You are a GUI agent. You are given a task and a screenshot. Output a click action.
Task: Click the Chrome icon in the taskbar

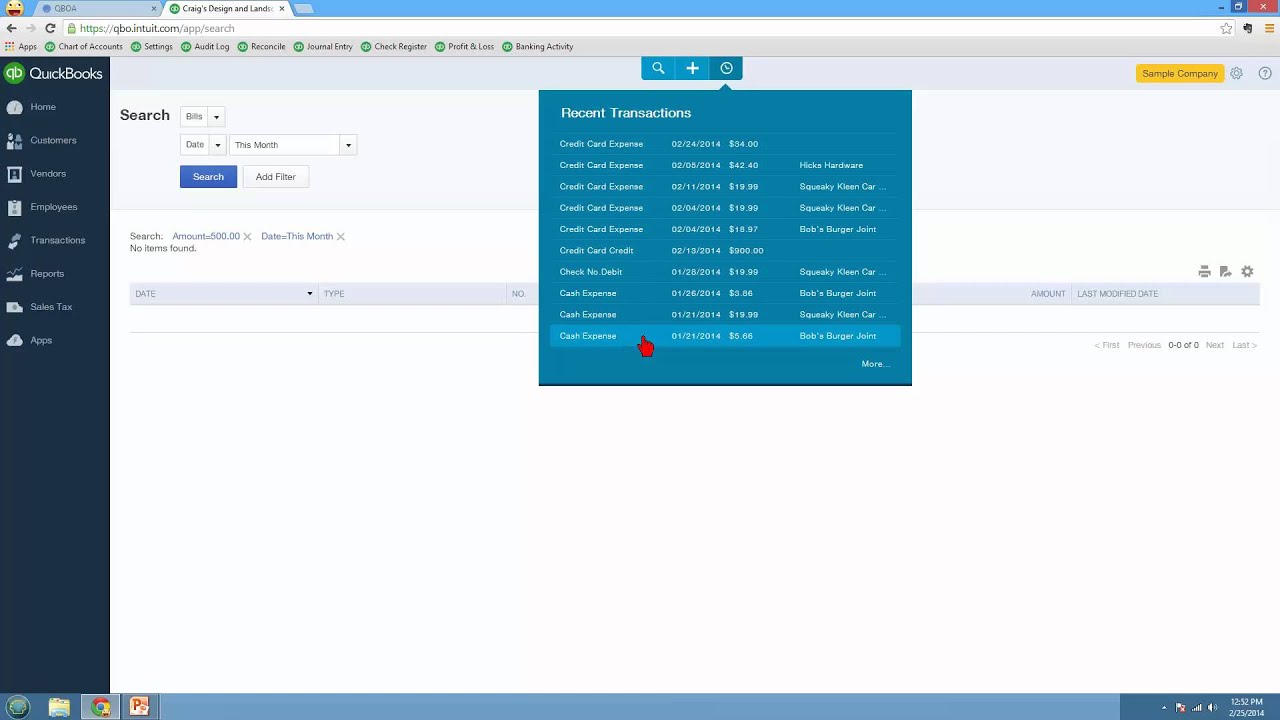coord(100,707)
